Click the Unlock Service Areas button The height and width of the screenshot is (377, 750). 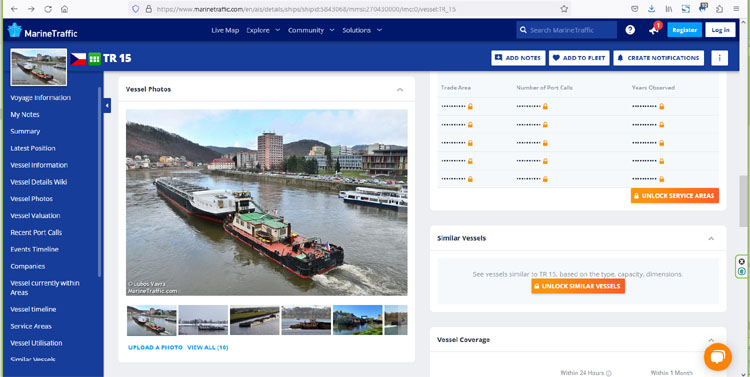coord(674,196)
